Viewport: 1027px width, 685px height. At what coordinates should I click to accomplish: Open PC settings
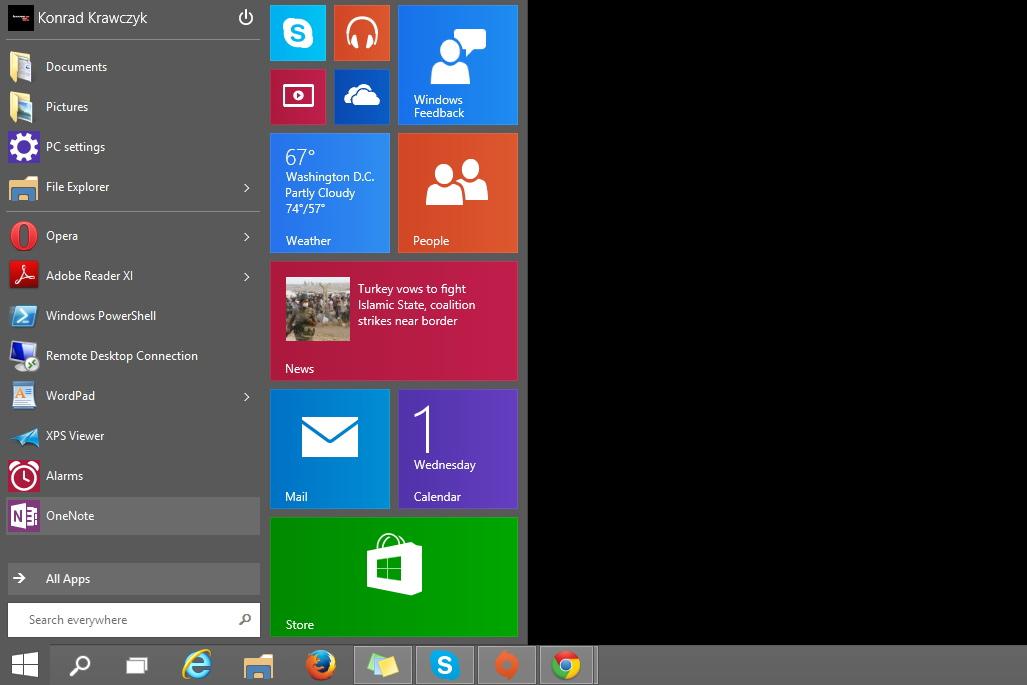click(133, 147)
